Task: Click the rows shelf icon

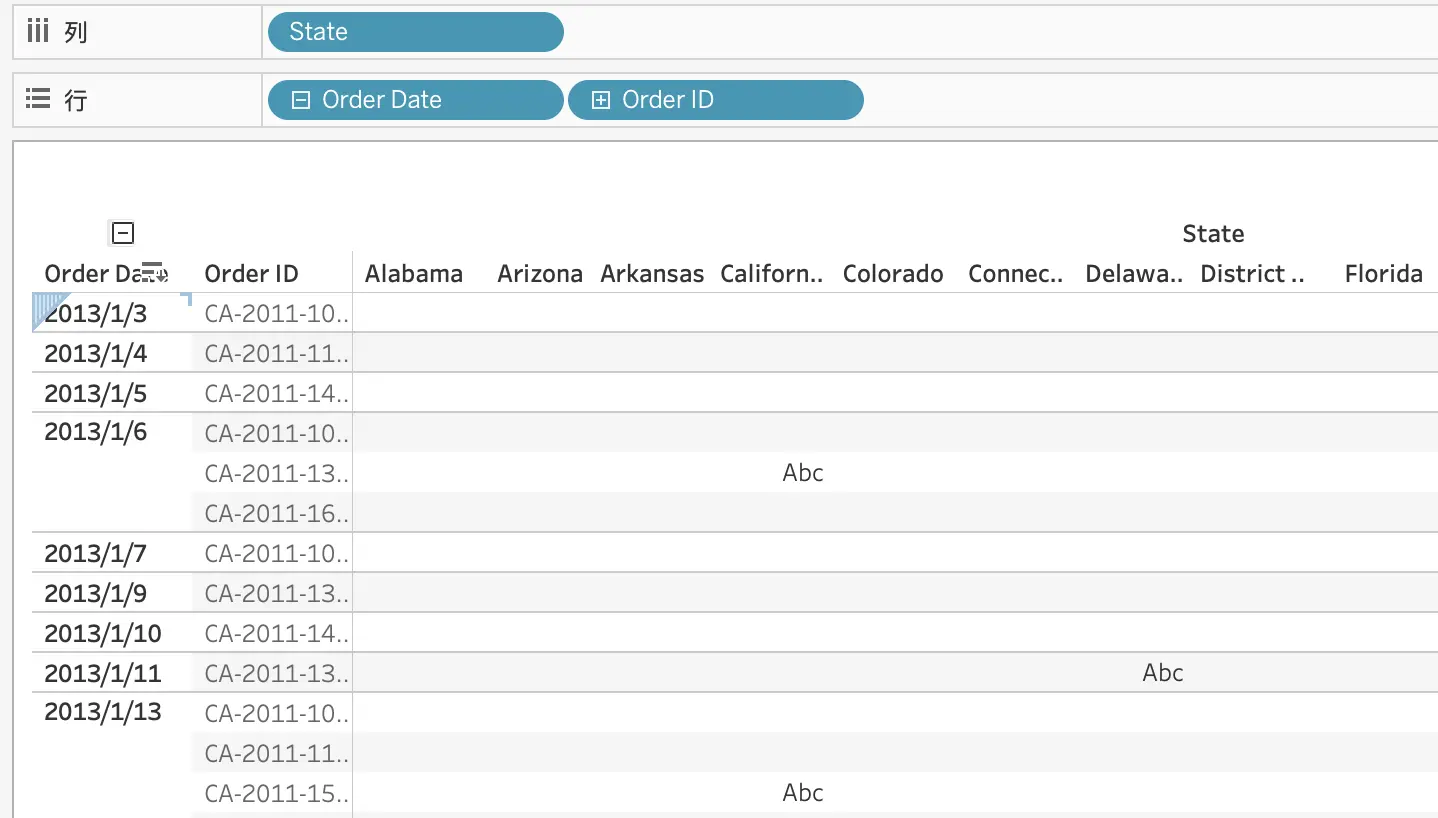Action: pos(38,99)
